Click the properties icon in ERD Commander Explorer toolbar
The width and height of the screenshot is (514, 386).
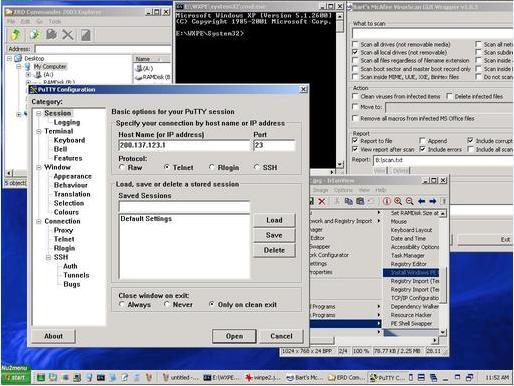click(x=86, y=35)
